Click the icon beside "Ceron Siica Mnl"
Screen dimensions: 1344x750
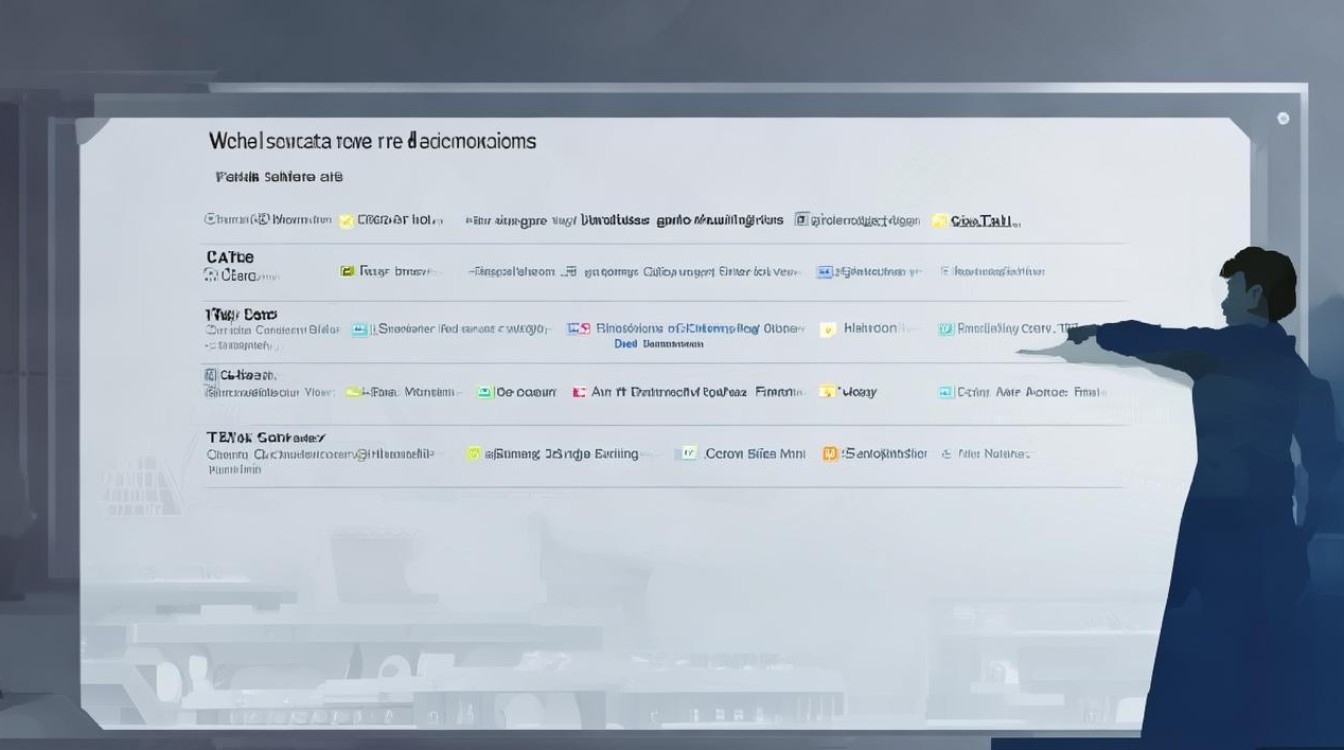pyautogui.click(x=687, y=454)
